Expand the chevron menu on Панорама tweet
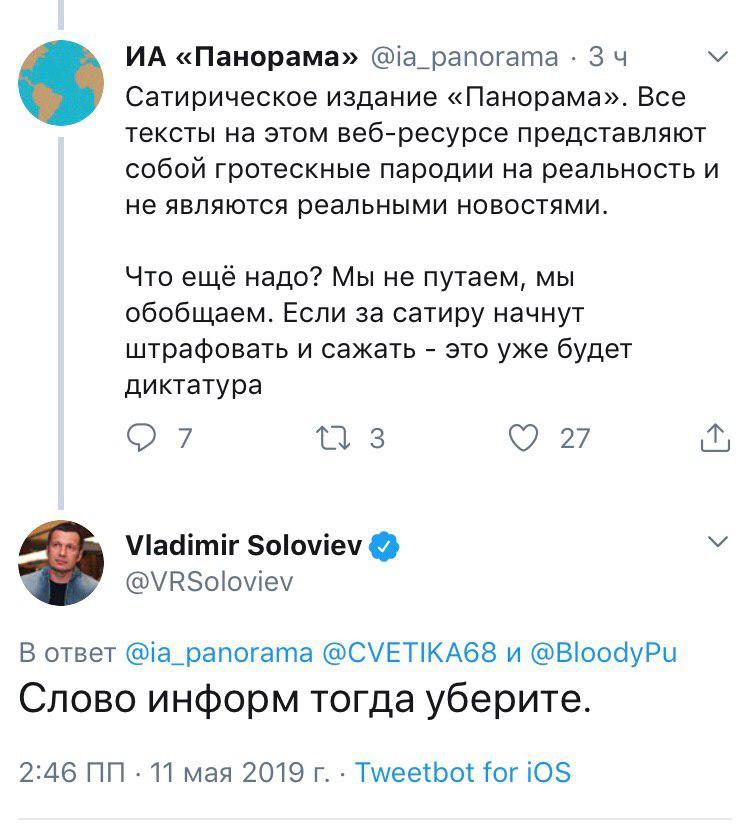 pos(717,59)
